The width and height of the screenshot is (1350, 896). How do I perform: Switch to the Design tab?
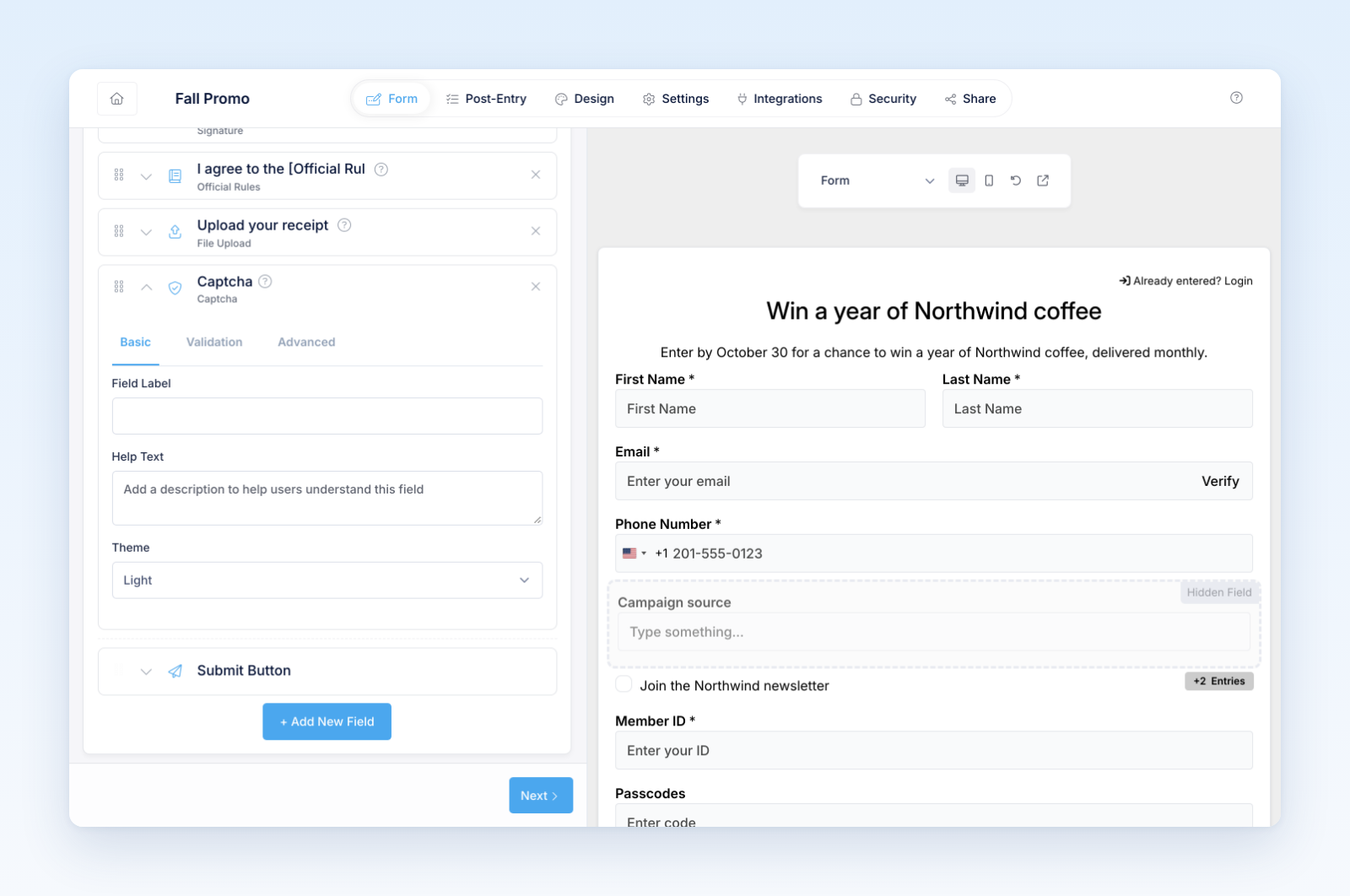coord(585,99)
